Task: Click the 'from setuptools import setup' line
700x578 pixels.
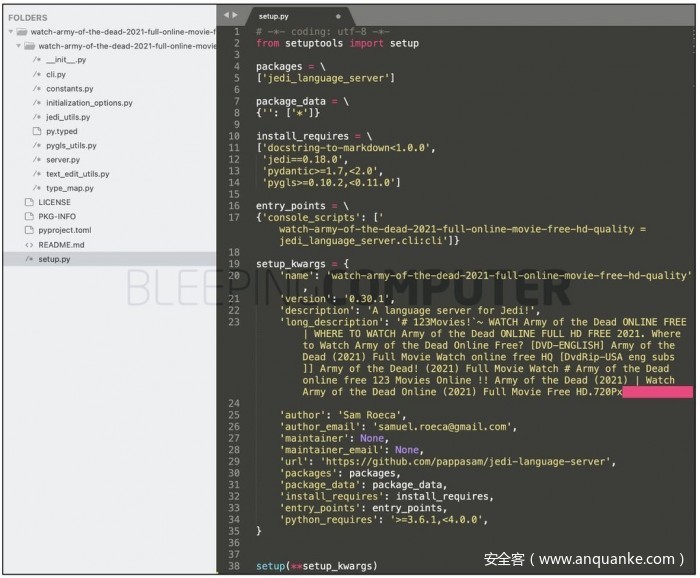Action: tap(337, 43)
